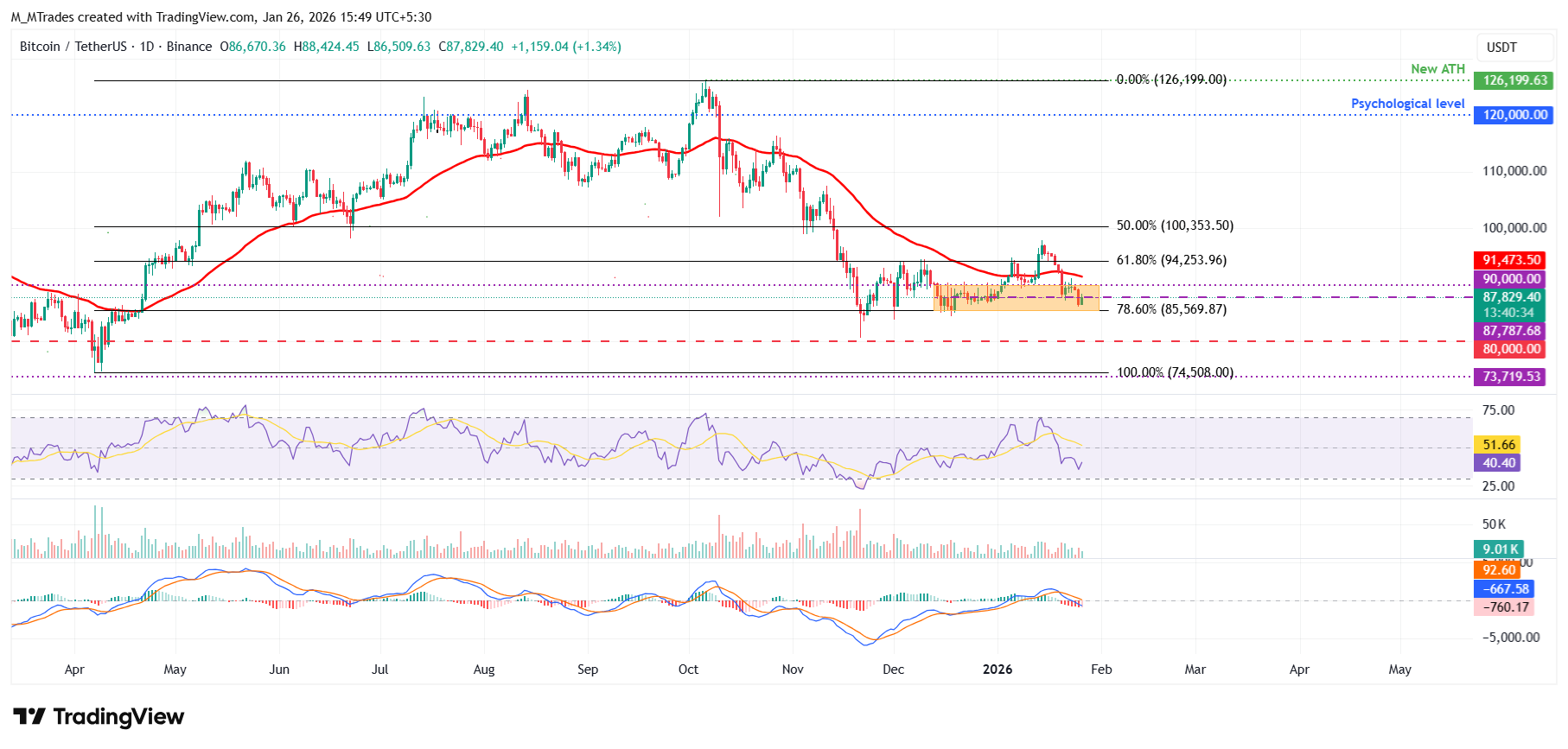Select the Oct label on time axis
1568x749 pixels.
pos(688,670)
